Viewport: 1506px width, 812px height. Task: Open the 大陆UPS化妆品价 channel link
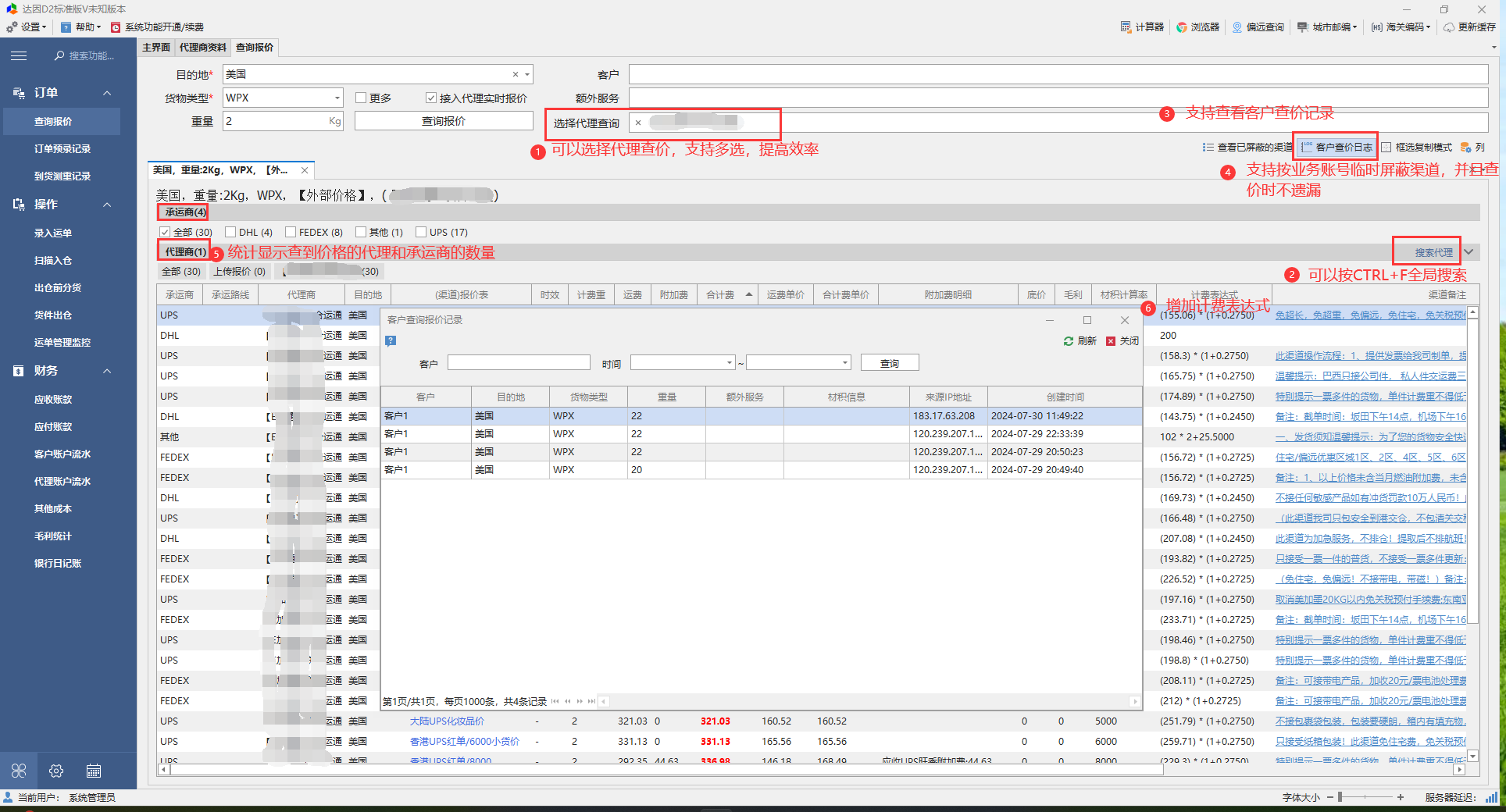[x=447, y=721]
